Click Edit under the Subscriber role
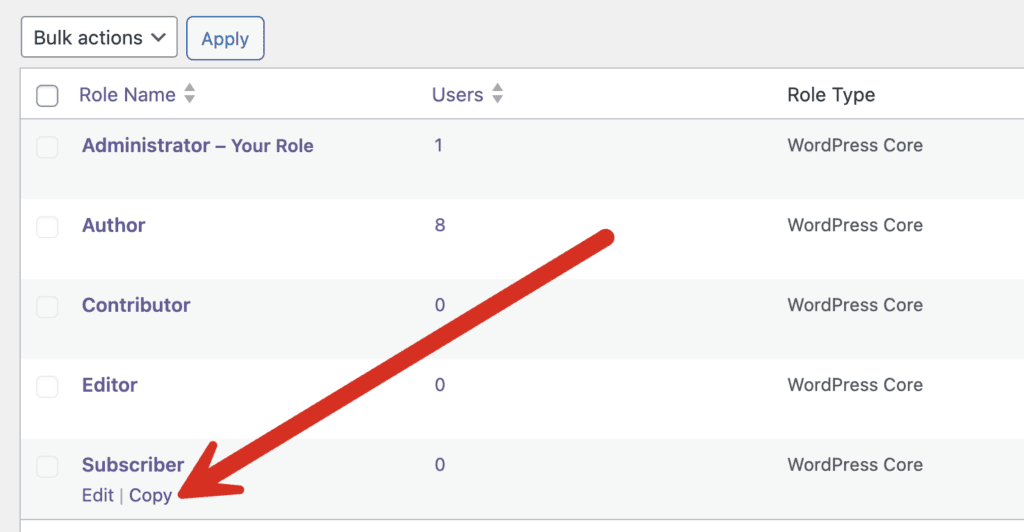This screenshot has width=1024, height=532. pos(97,495)
